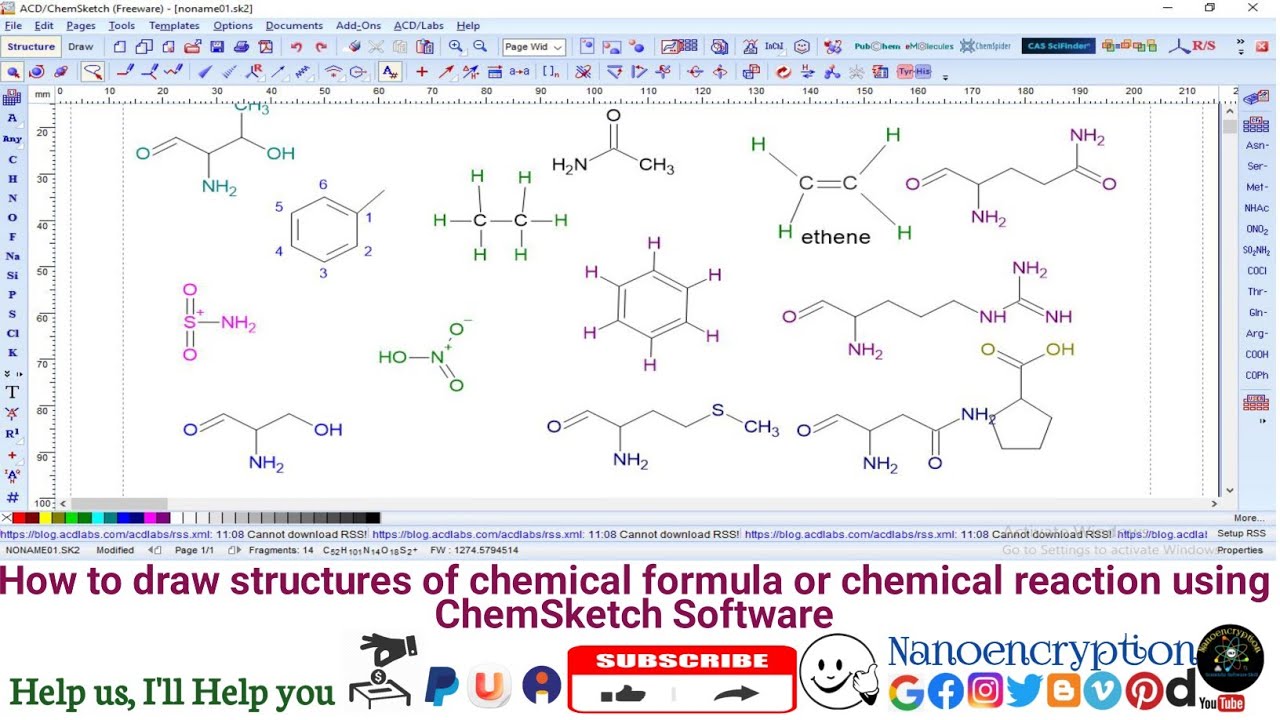This screenshot has width=1280, height=720.
Task: Switch to Draw mode
Action: coord(81,47)
